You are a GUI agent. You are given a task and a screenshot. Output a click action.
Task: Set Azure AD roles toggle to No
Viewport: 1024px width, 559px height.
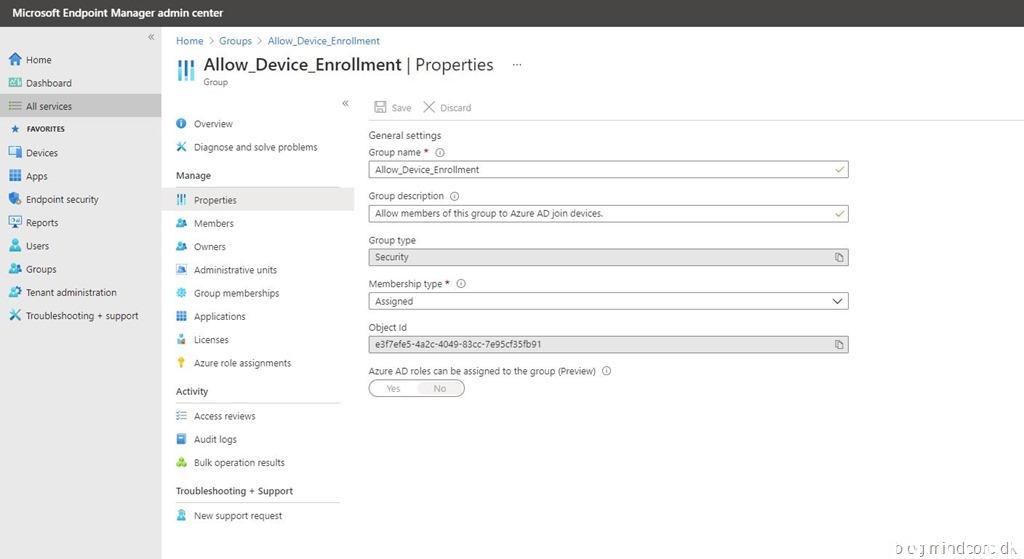pyautogui.click(x=440, y=389)
